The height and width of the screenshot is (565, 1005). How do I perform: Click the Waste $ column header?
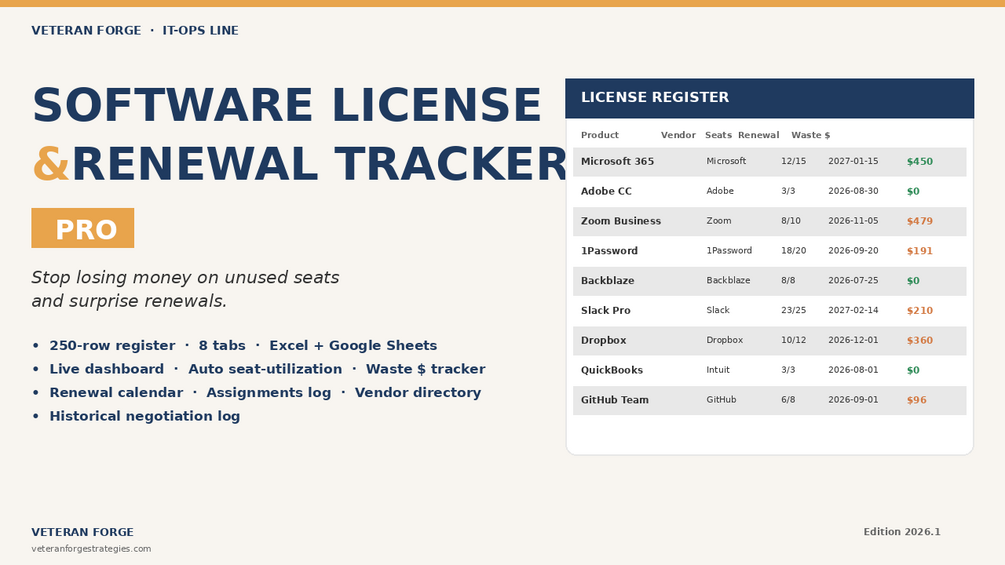811,135
